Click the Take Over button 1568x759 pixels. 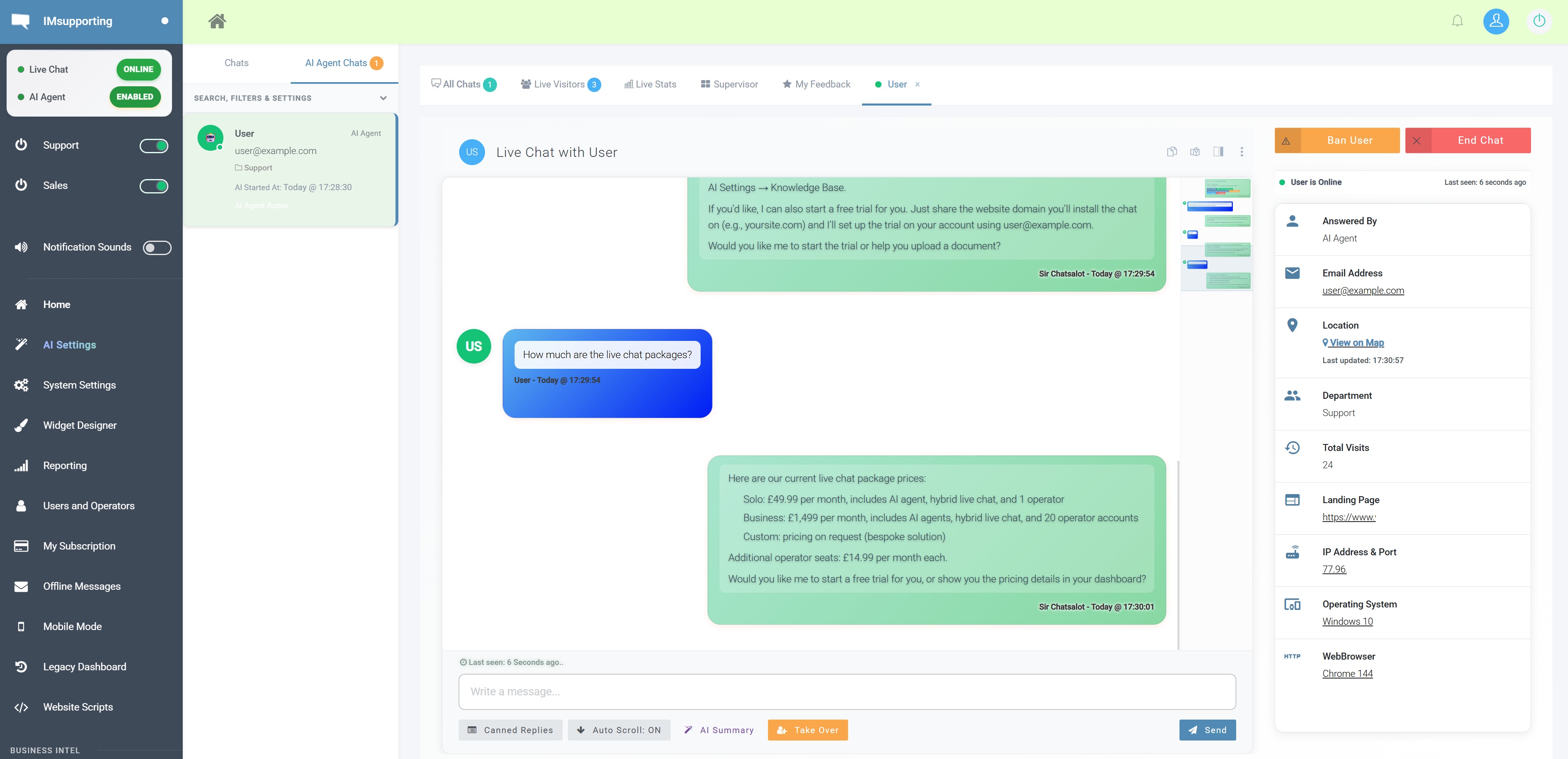808,730
